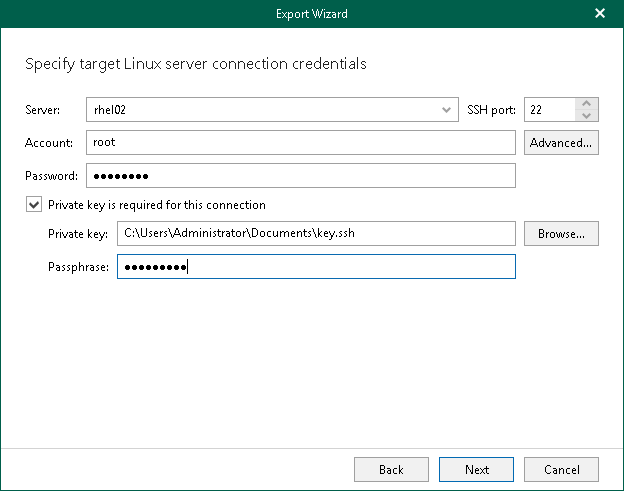This screenshot has height=491, width=624.
Task: Focus the Passphrase input field
Action: pyautogui.click(x=316, y=267)
